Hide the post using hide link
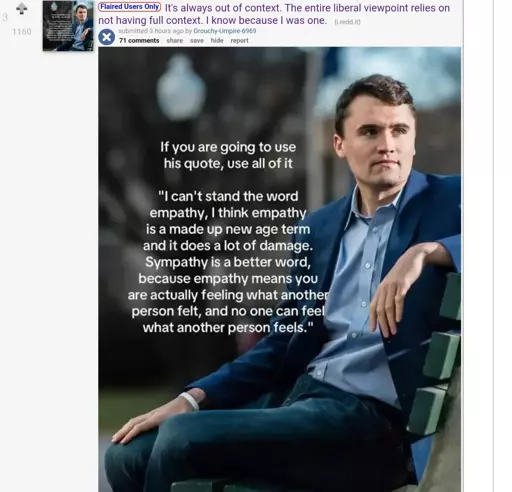Screen dimensions: 512x492 [x=217, y=41]
